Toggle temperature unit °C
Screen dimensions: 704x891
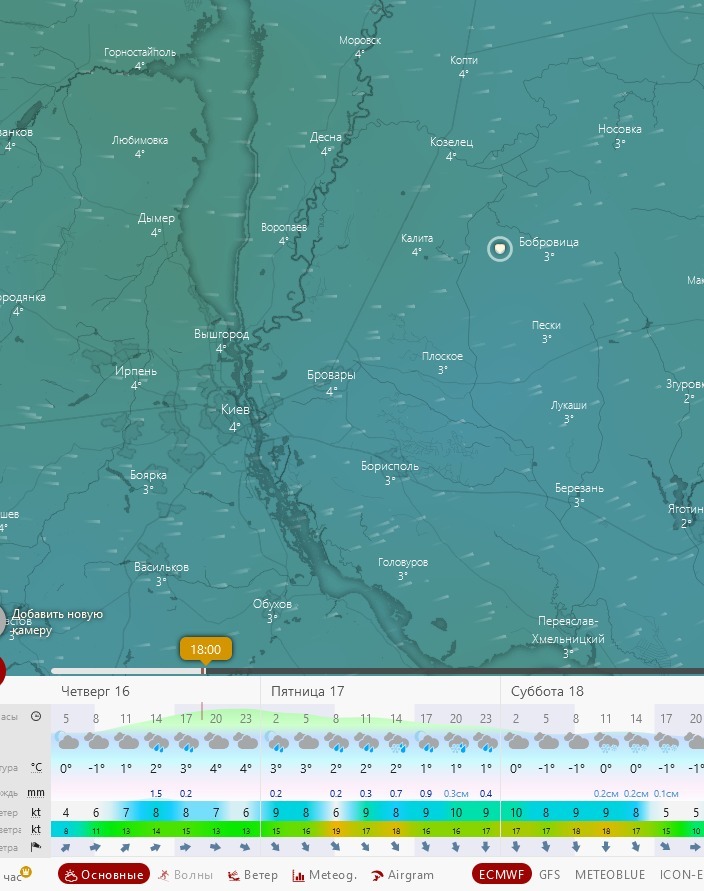point(36,768)
